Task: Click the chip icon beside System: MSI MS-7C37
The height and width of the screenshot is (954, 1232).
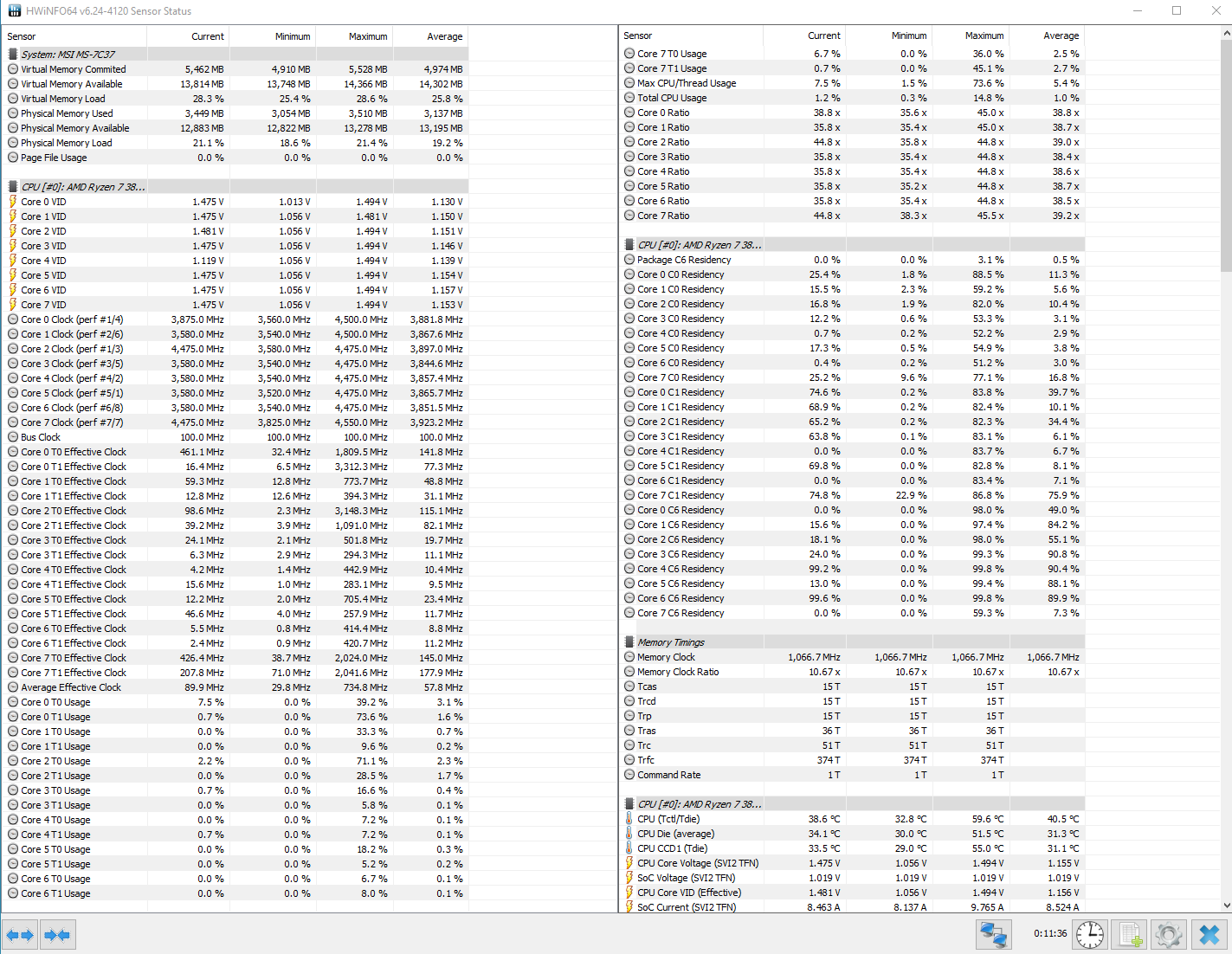Action: point(13,54)
